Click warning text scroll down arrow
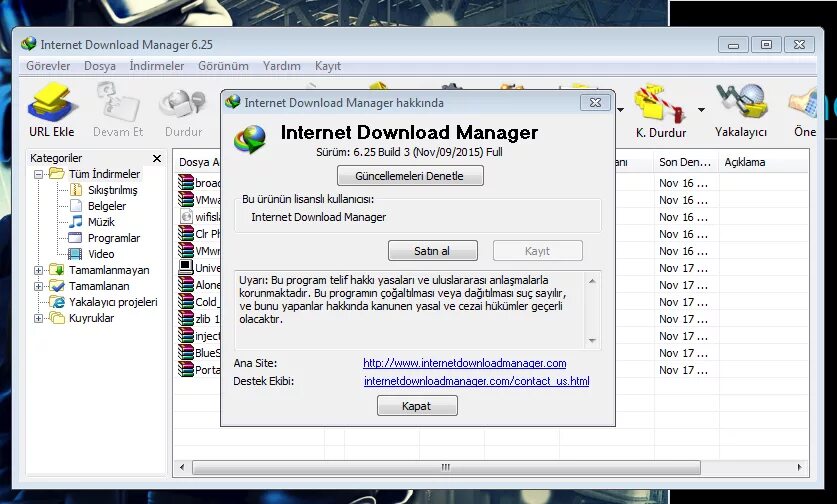Viewport: 837px width, 504px height. [x=592, y=340]
